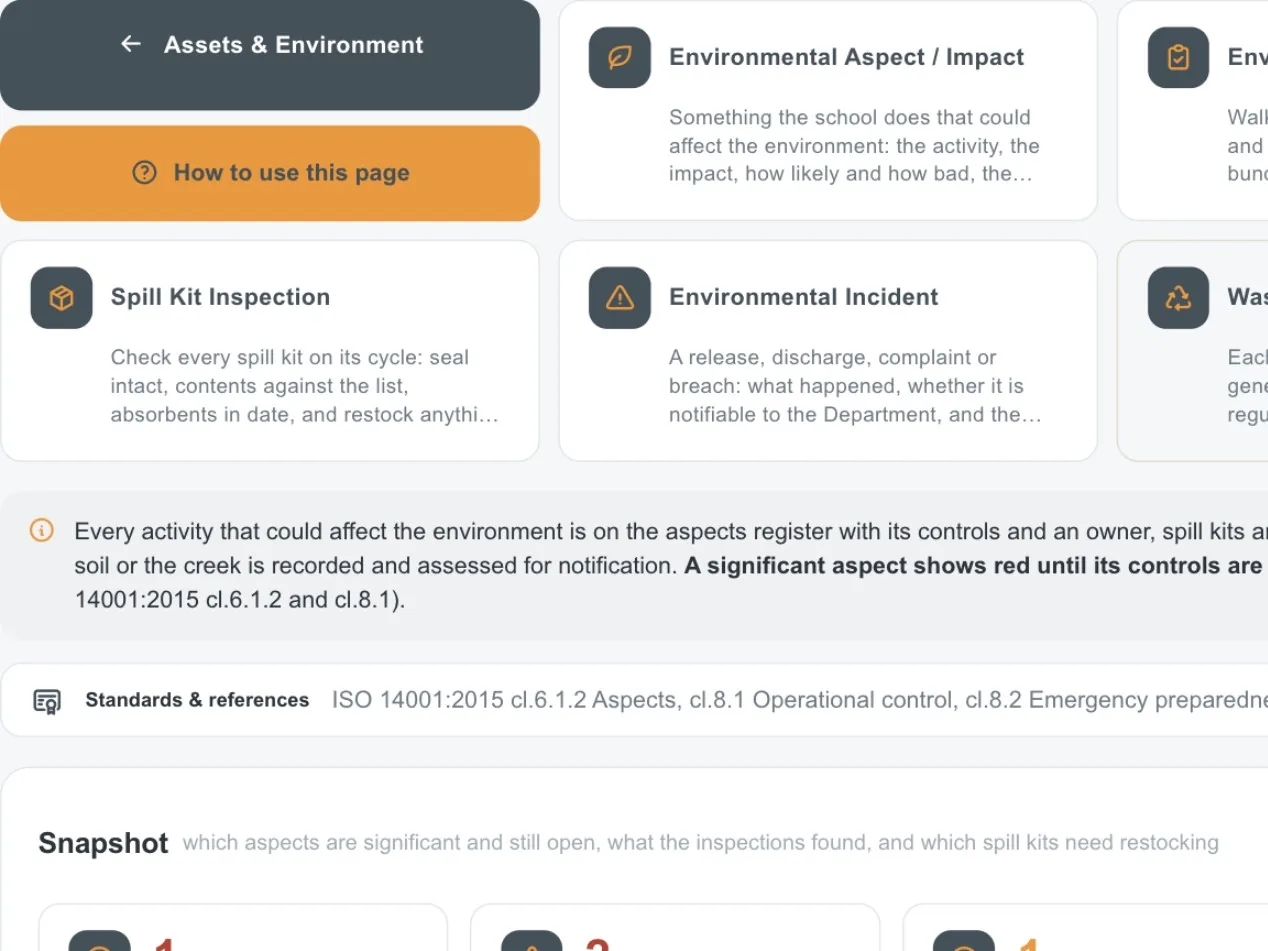The height and width of the screenshot is (951, 1268).
Task: Click the back arrow beside Assets & Environment
Action: tap(131, 44)
